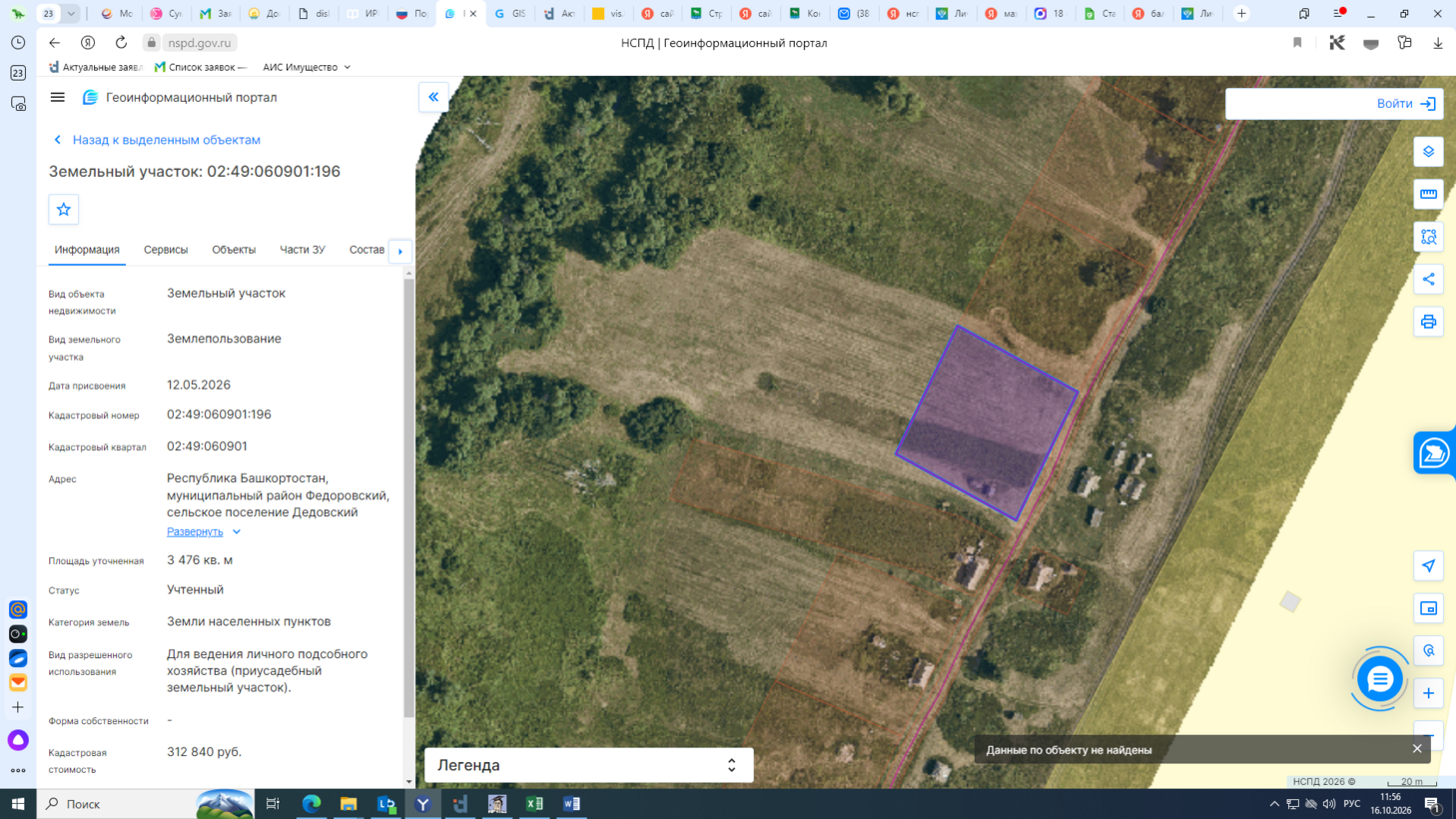Switch to the Части ЗУ tab
This screenshot has width=1456, height=819.
coord(303,250)
